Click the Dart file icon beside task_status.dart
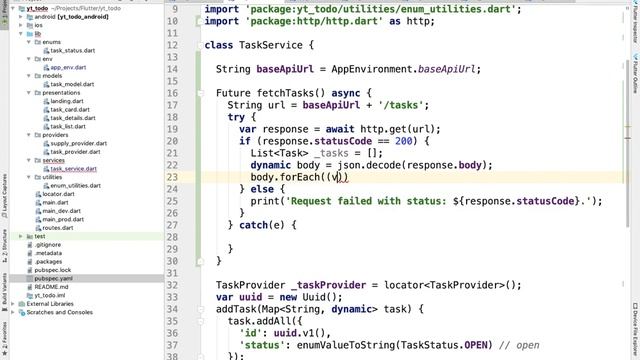640x360 pixels. [x=46, y=51]
